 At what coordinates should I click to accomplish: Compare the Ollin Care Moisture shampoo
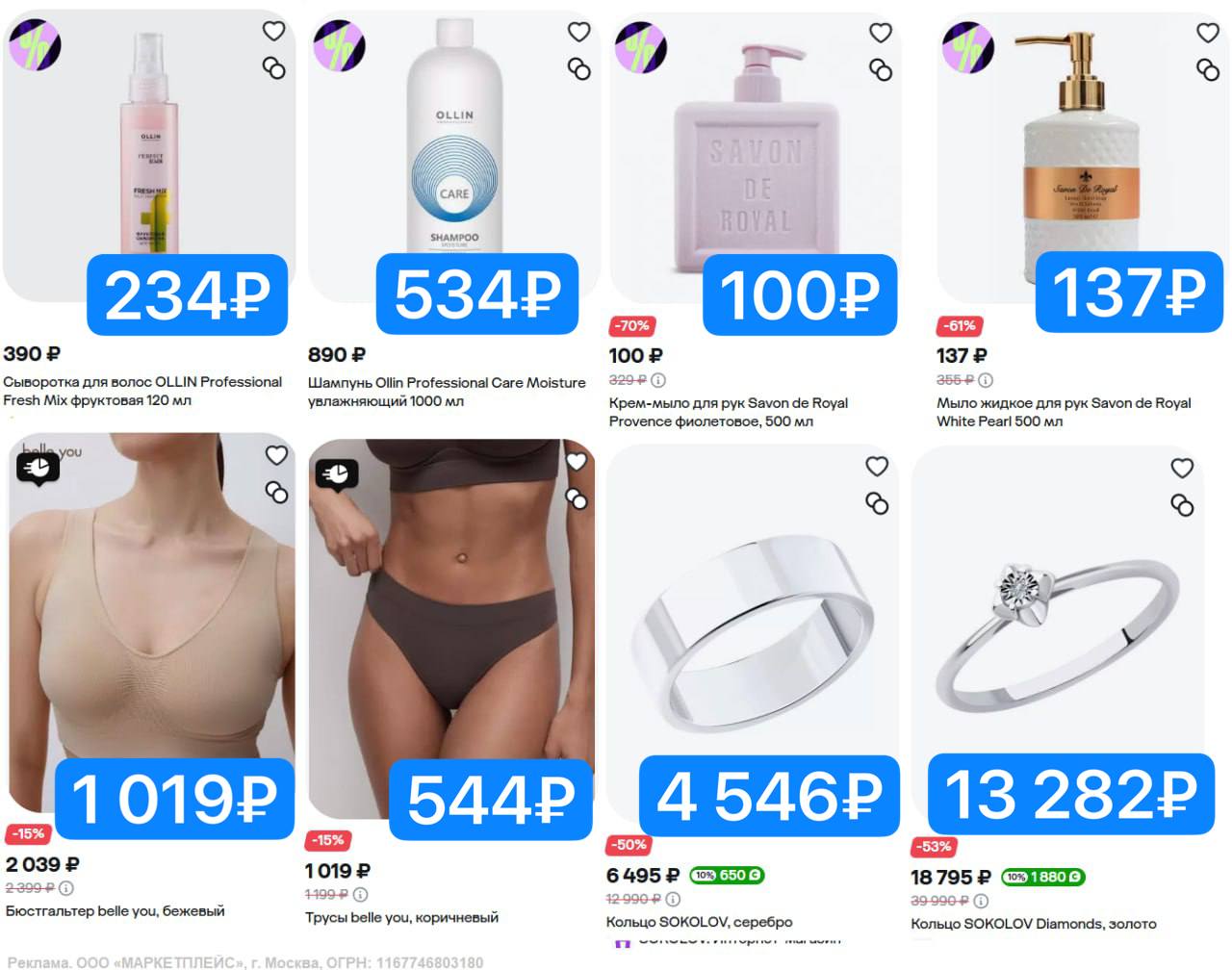coord(579,69)
